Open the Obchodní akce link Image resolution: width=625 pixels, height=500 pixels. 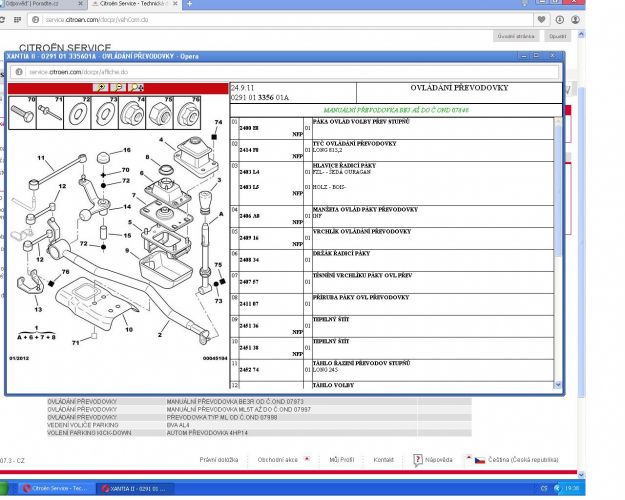click(x=278, y=460)
